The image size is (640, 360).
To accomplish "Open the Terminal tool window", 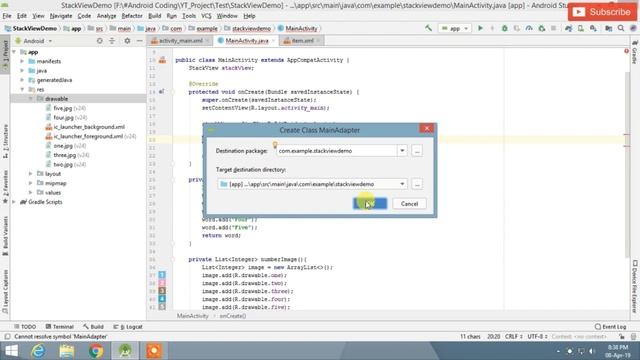I will point(60,327).
